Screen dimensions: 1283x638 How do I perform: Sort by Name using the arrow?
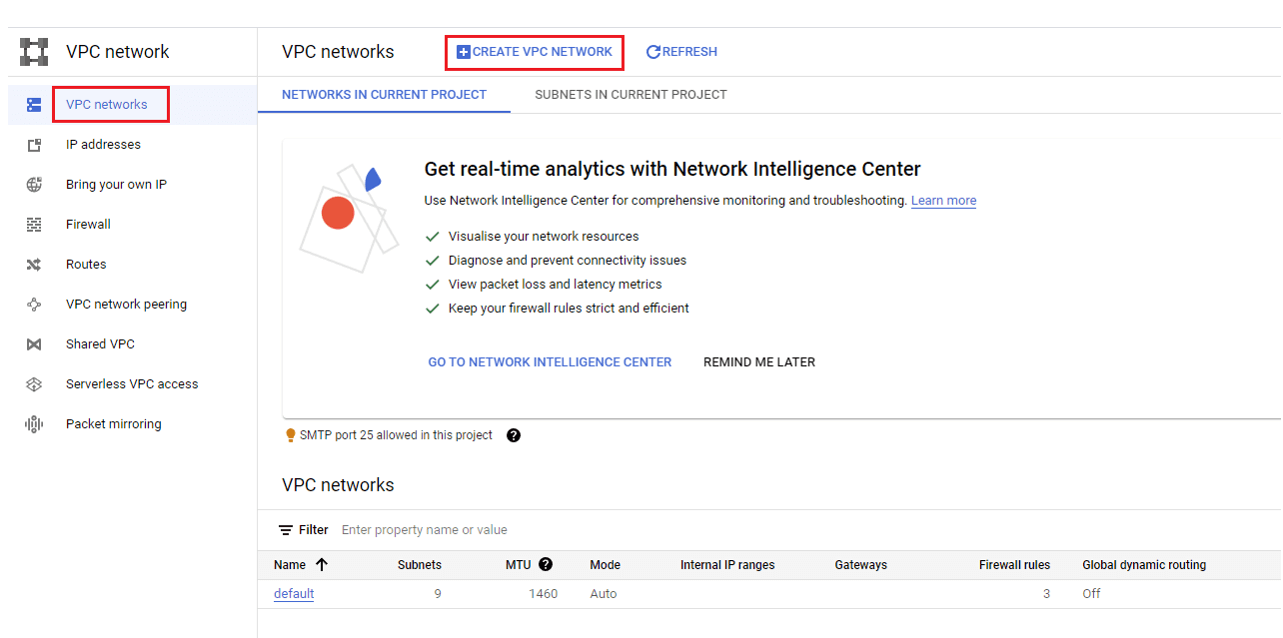(x=321, y=565)
